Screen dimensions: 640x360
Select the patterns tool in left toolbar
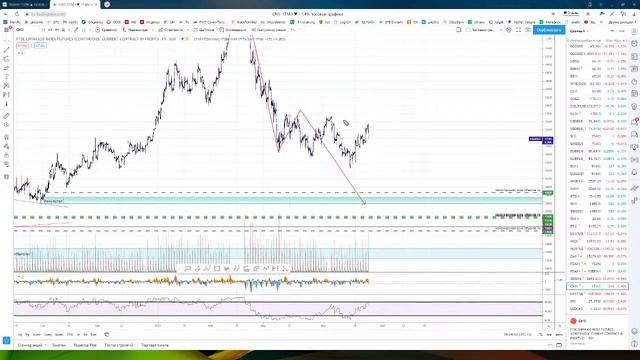(x=6, y=86)
